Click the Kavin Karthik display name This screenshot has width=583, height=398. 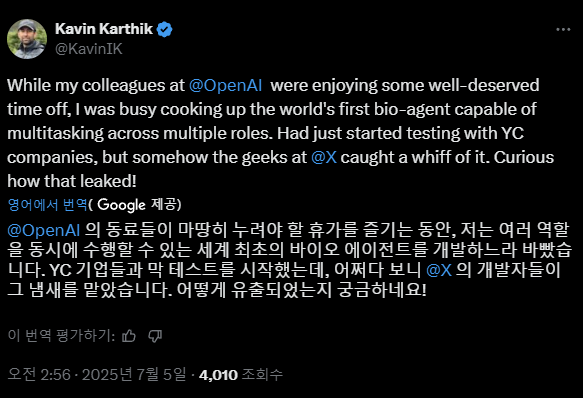pyautogui.click(x=104, y=29)
